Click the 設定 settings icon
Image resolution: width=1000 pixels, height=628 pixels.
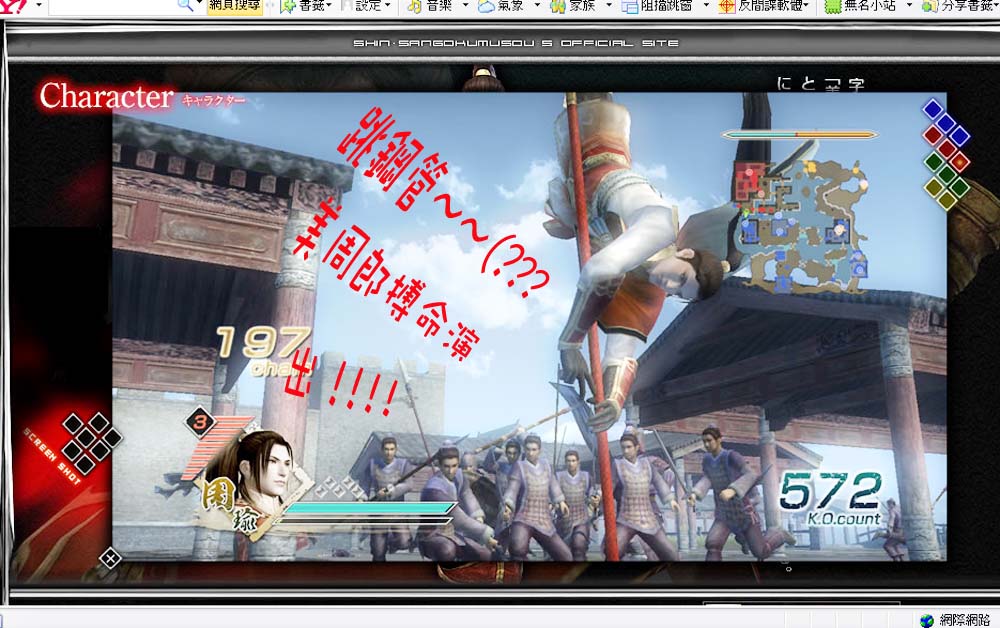(x=347, y=5)
